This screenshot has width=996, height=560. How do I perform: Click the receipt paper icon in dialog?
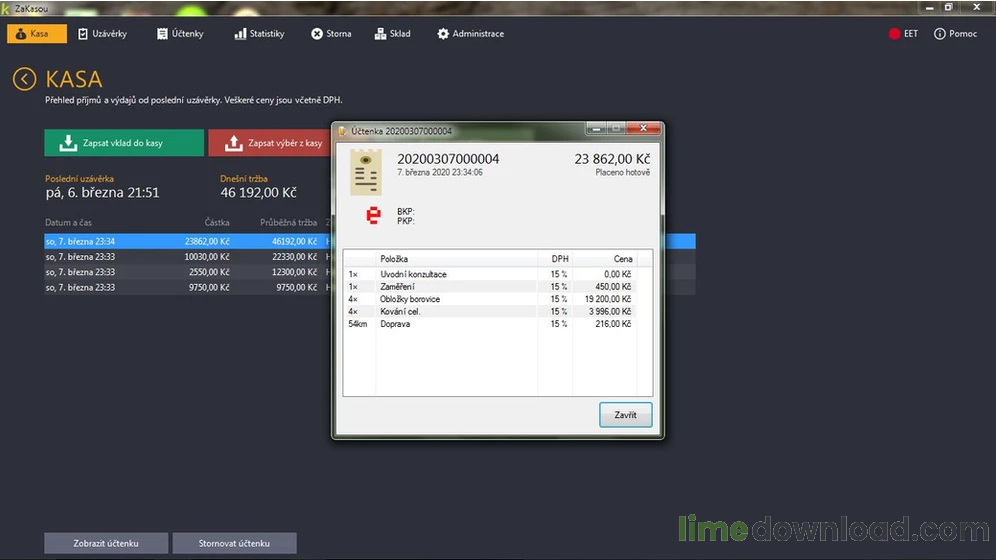(x=366, y=172)
